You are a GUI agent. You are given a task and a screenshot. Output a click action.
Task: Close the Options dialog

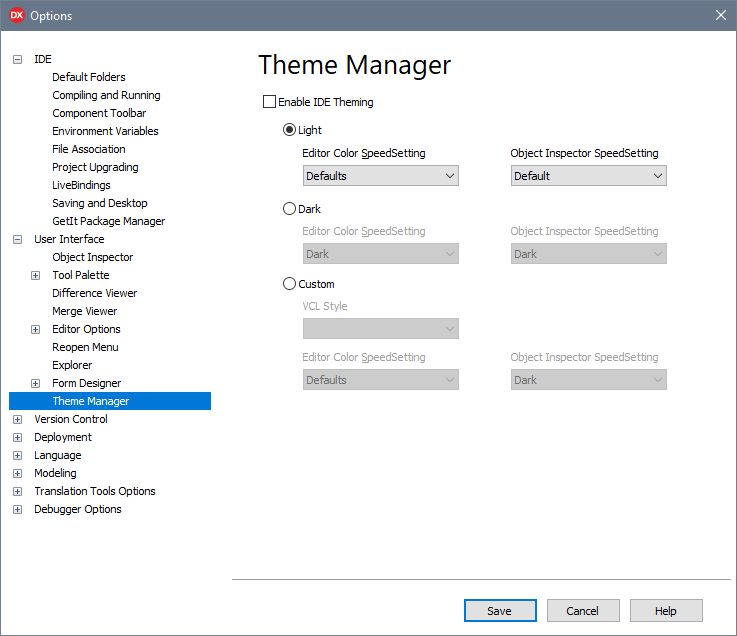click(x=721, y=15)
